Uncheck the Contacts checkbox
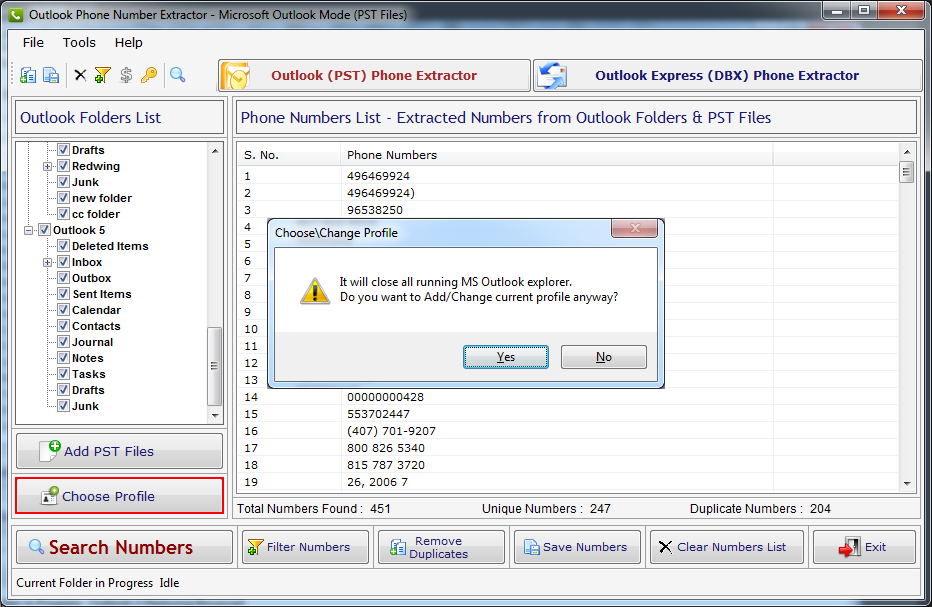 (x=64, y=326)
